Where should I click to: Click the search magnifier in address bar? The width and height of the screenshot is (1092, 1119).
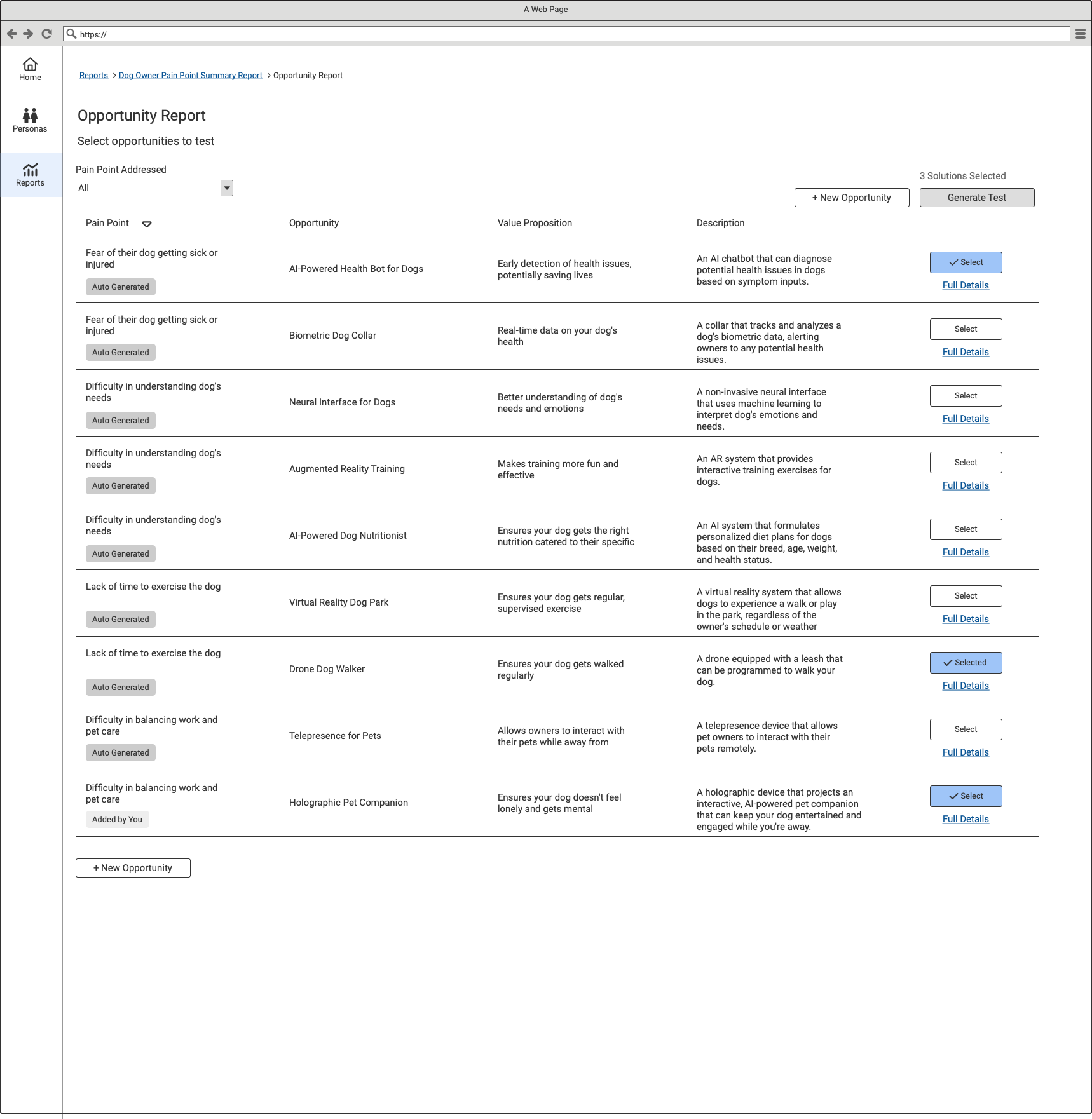click(72, 34)
